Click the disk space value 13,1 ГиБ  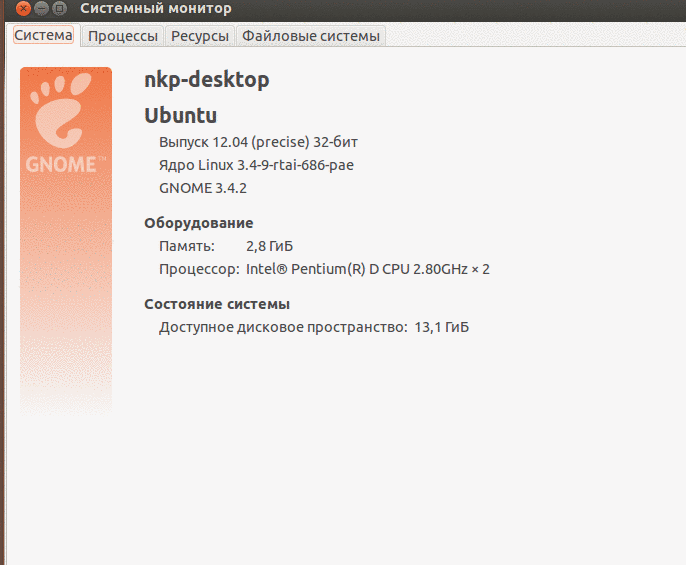pyautogui.click(x=442, y=327)
